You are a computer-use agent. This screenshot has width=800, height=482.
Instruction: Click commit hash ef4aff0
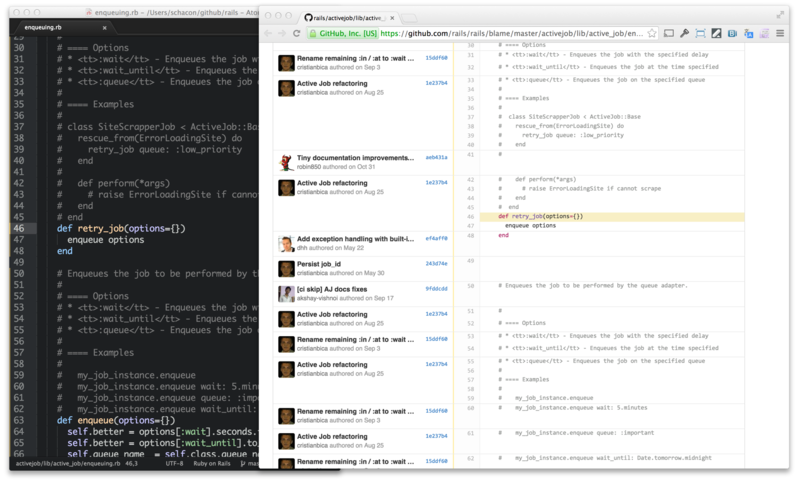point(436,239)
